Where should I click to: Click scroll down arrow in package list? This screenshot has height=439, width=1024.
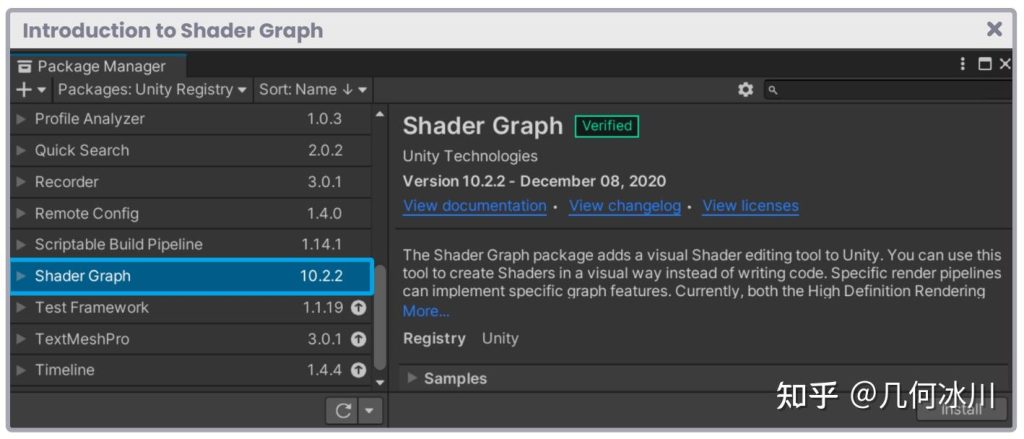pos(379,382)
